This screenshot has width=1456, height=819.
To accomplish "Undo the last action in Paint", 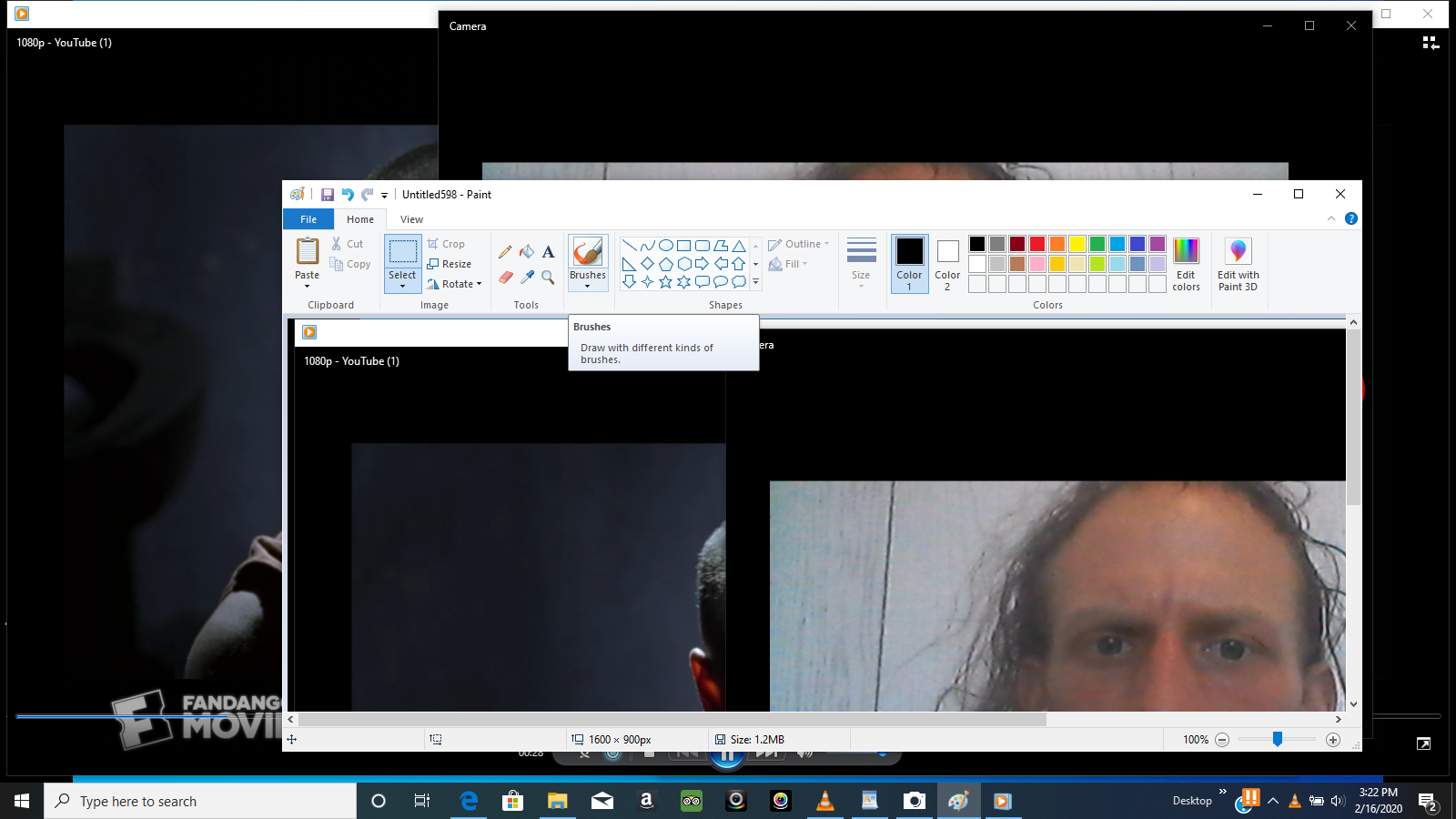I will pyautogui.click(x=348, y=195).
